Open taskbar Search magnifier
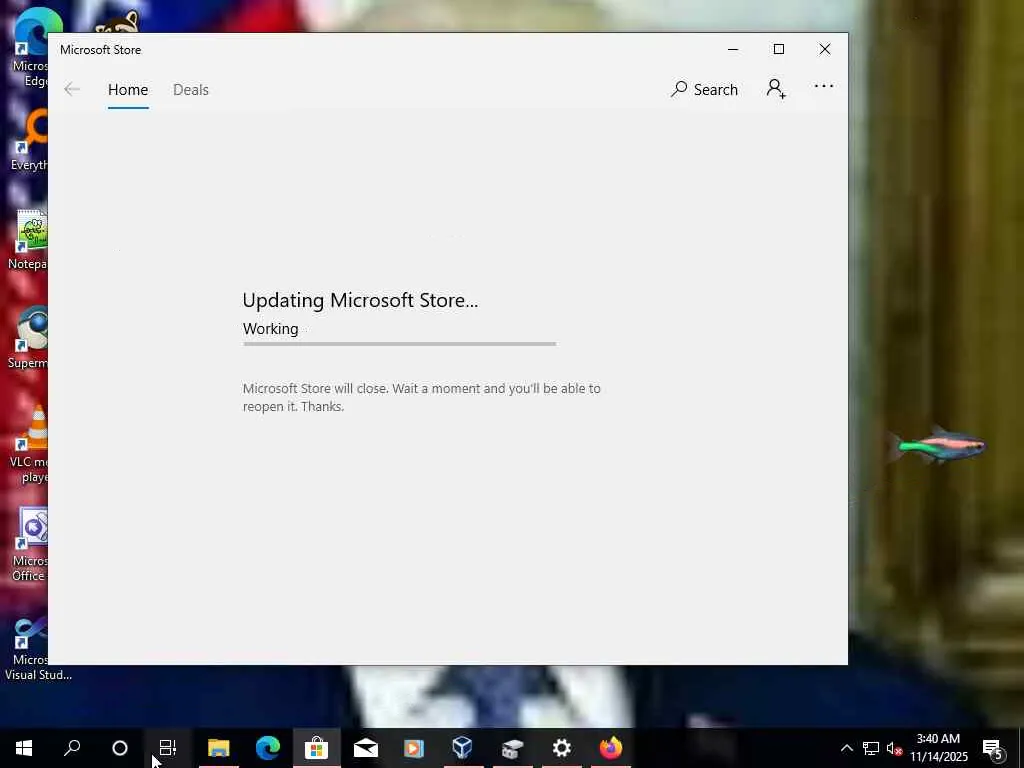Screen dimensions: 1024x768 [72, 748]
